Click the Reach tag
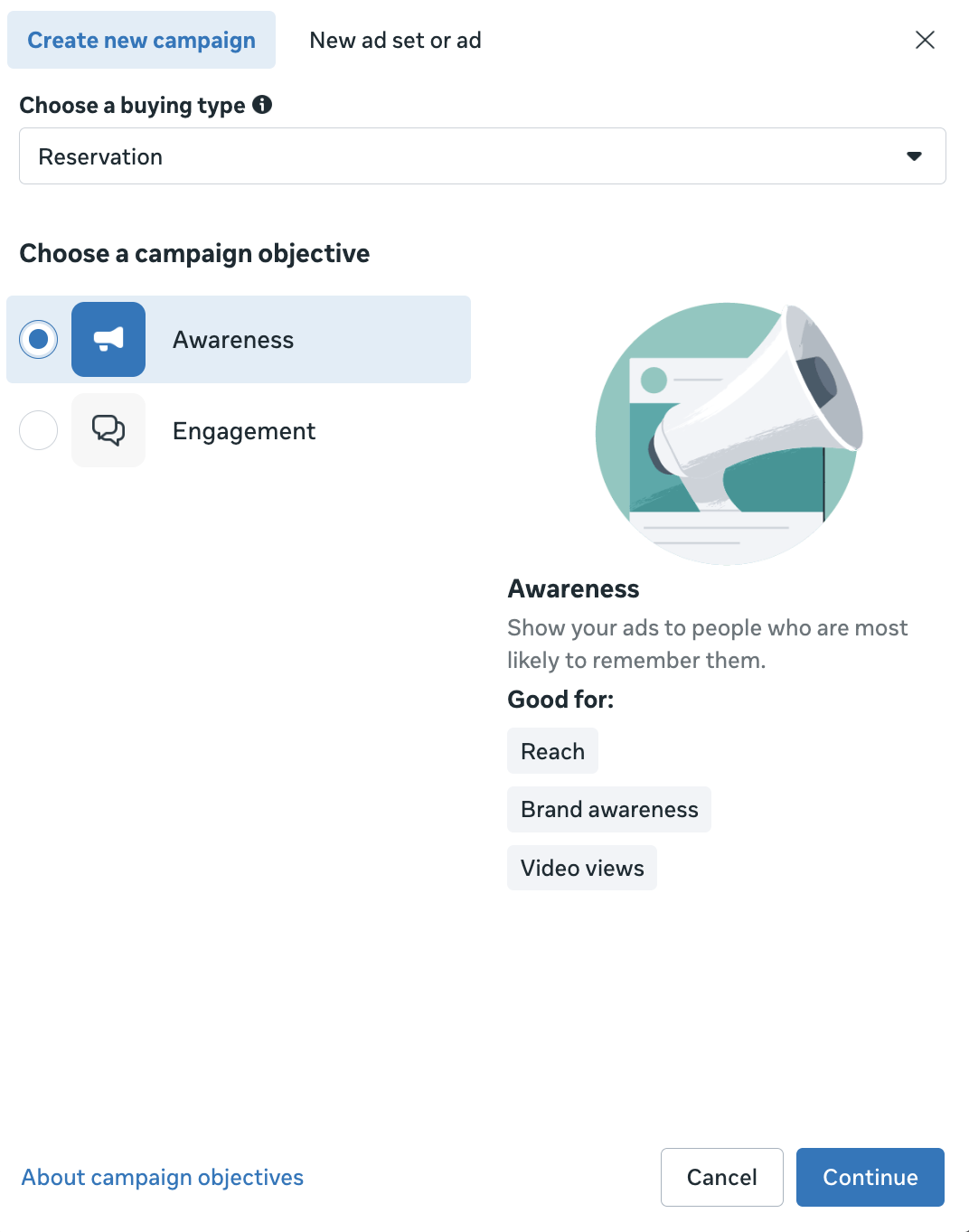This screenshot has width=969, height=1232. tap(552, 751)
